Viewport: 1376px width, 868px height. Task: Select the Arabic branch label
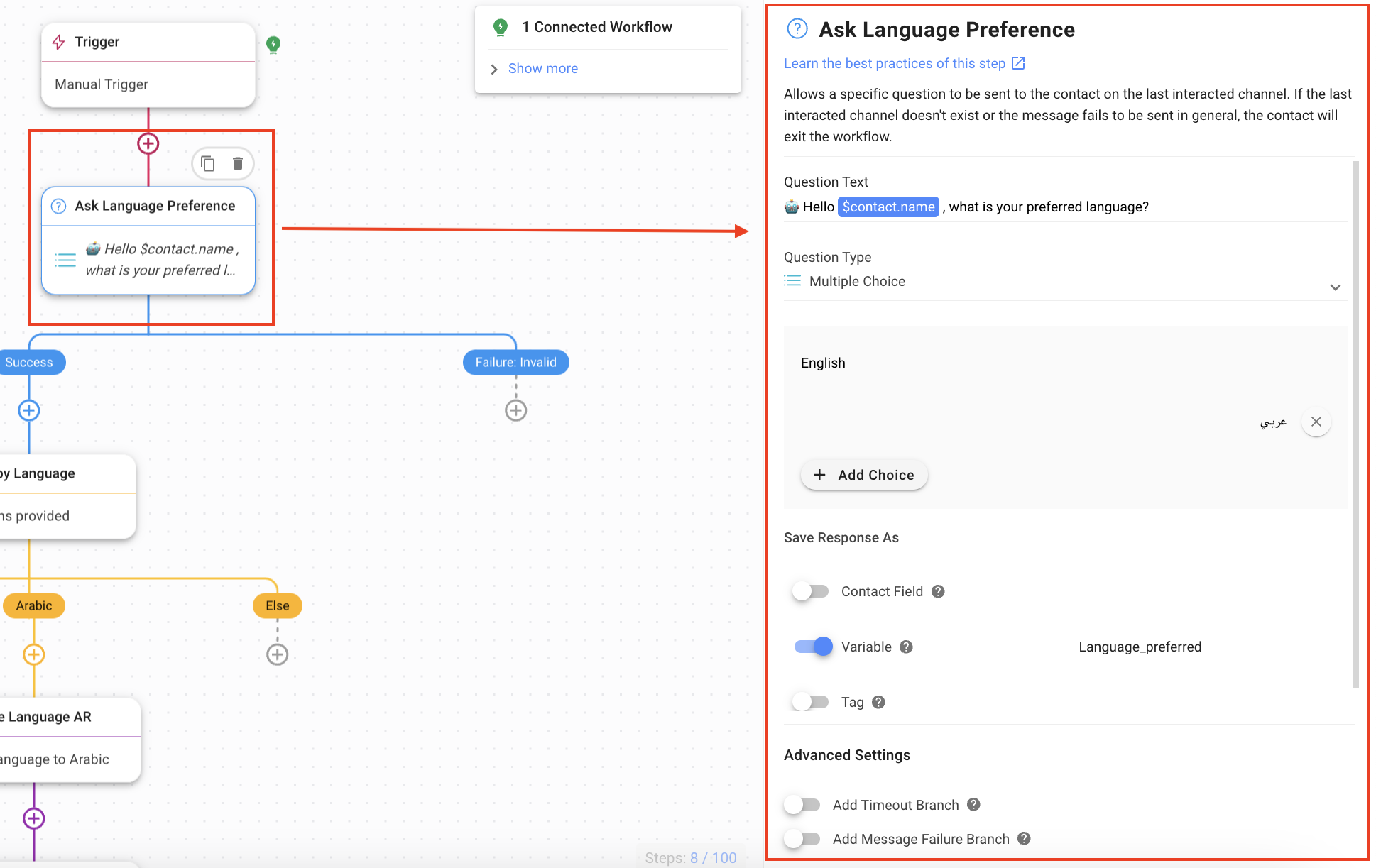(x=34, y=605)
